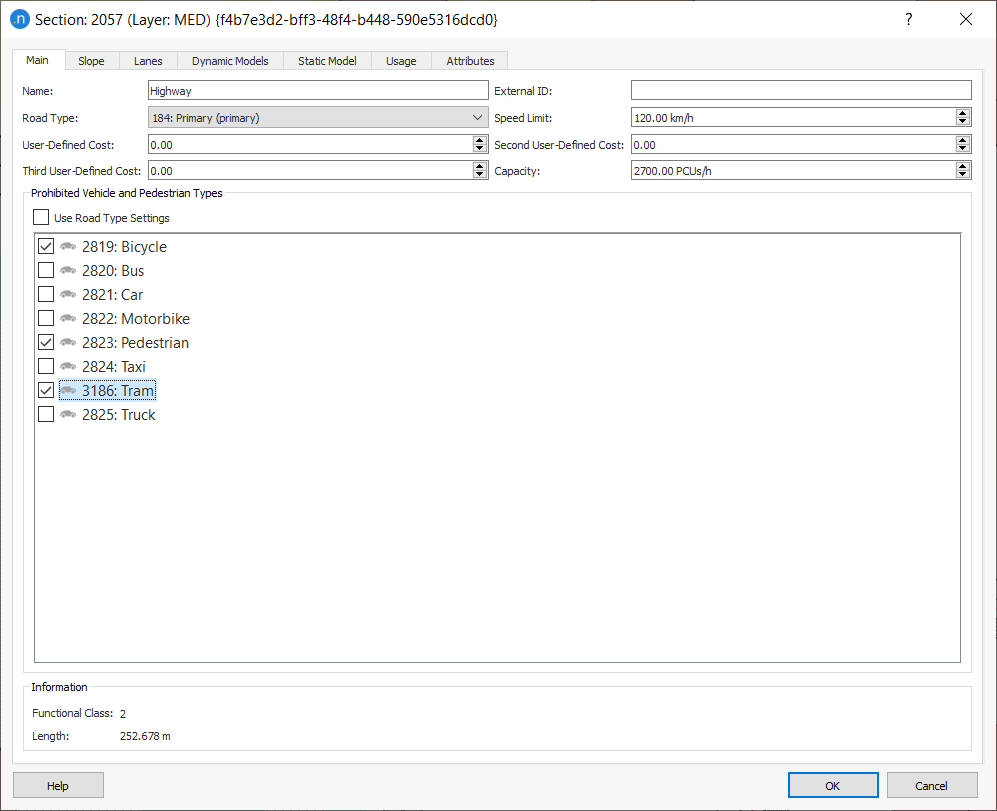Adjust the User-Defined Cost spinner upward
Image resolution: width=997 pixels, height=811 pixels.
point(480,139)
